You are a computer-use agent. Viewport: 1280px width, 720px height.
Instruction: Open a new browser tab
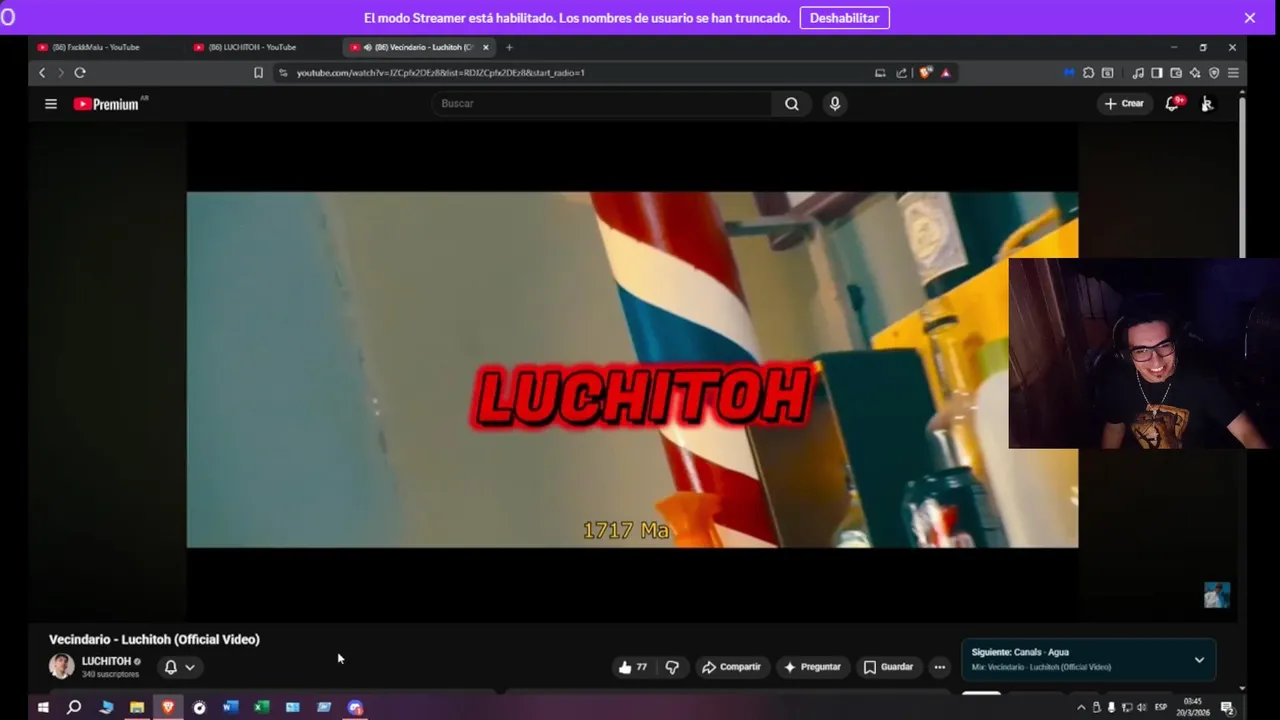point(509,47)
